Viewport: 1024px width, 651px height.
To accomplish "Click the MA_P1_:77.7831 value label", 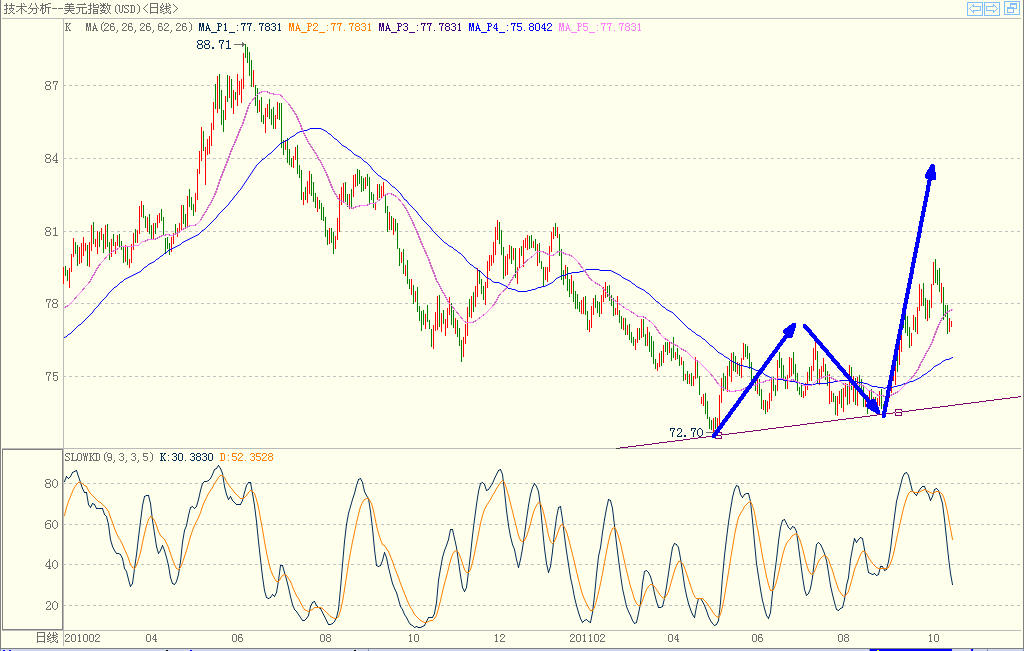I will pos(240,27).
